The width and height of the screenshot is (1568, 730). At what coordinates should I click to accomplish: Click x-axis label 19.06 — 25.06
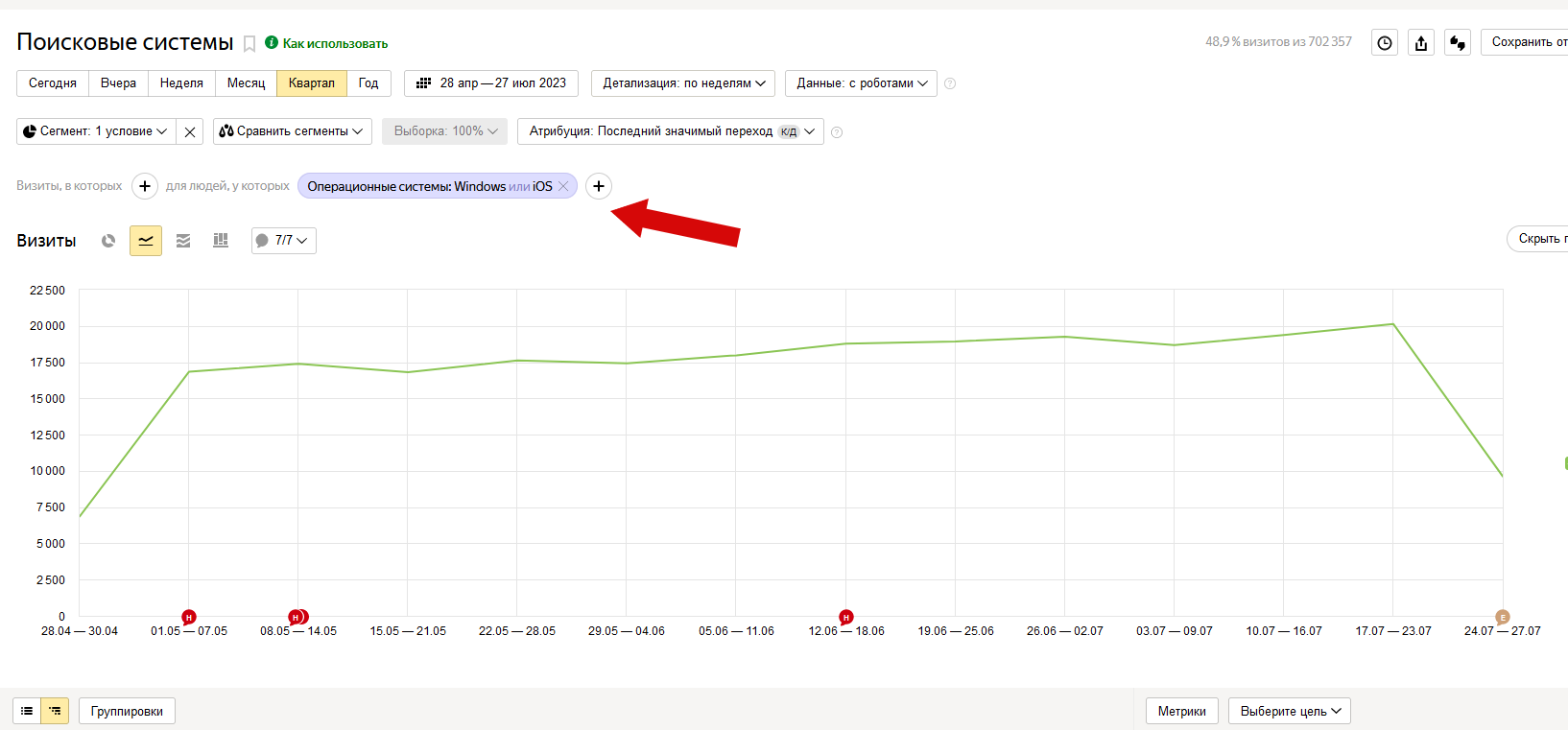coord(956,631)
